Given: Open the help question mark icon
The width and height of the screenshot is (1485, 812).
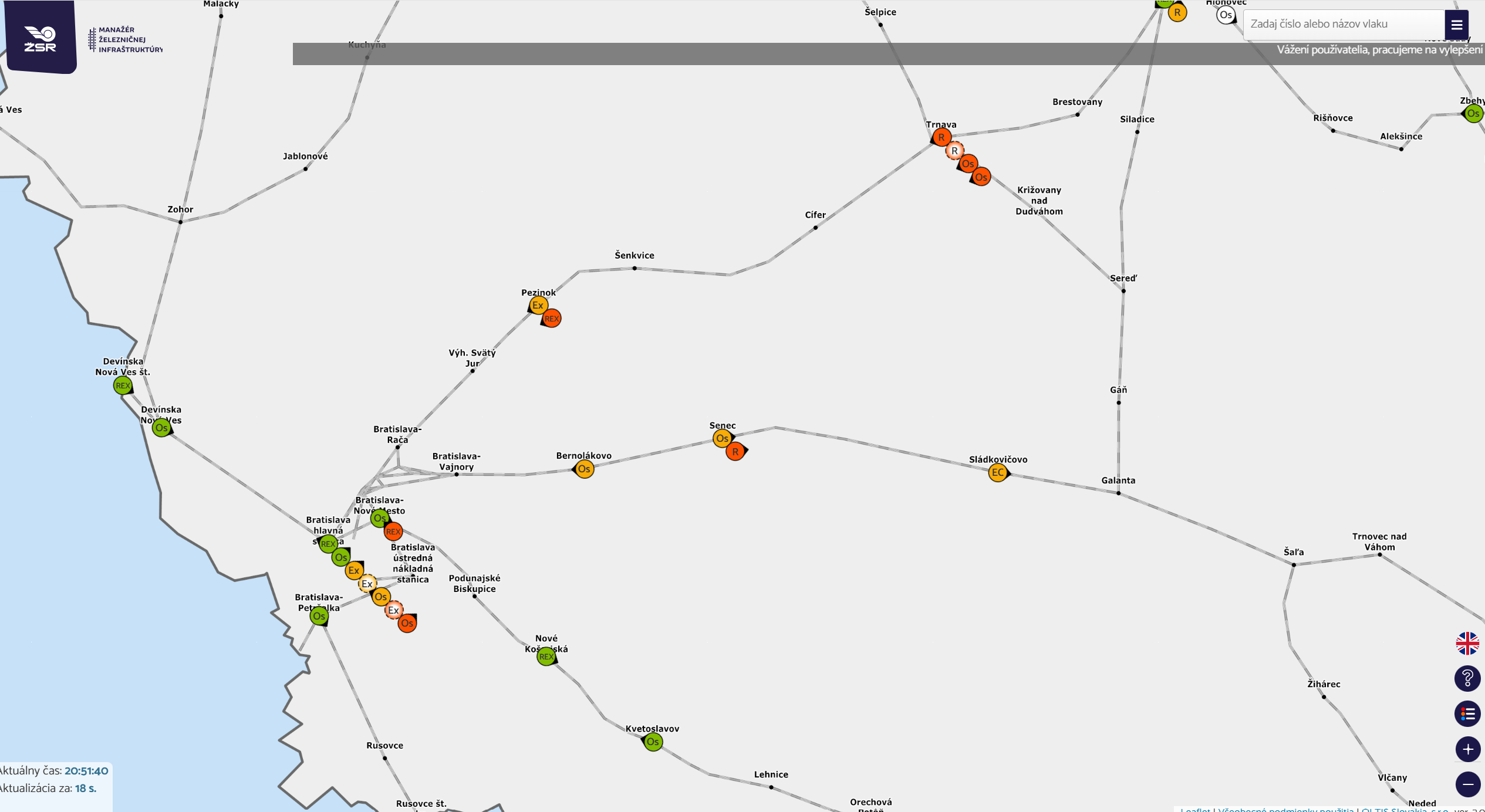Looking at the screenshot, I should (x=1467, y=678).
